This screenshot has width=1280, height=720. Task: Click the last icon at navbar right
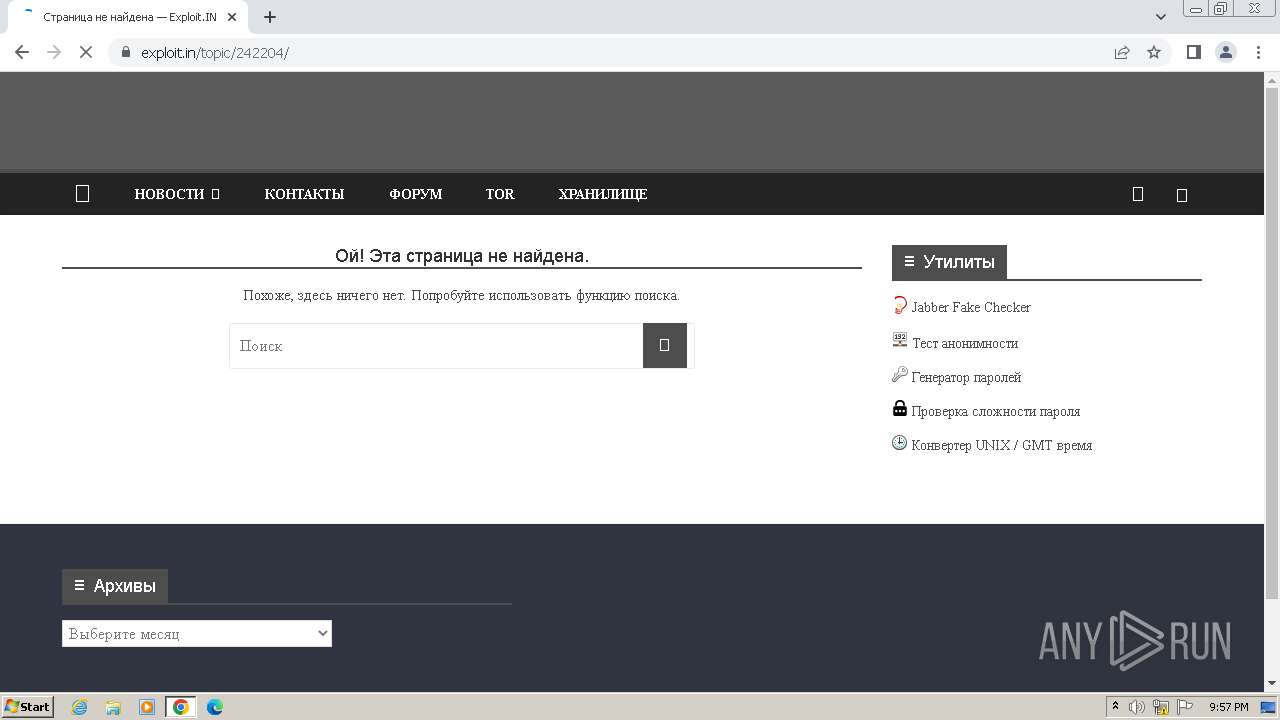click(1182, 195)
